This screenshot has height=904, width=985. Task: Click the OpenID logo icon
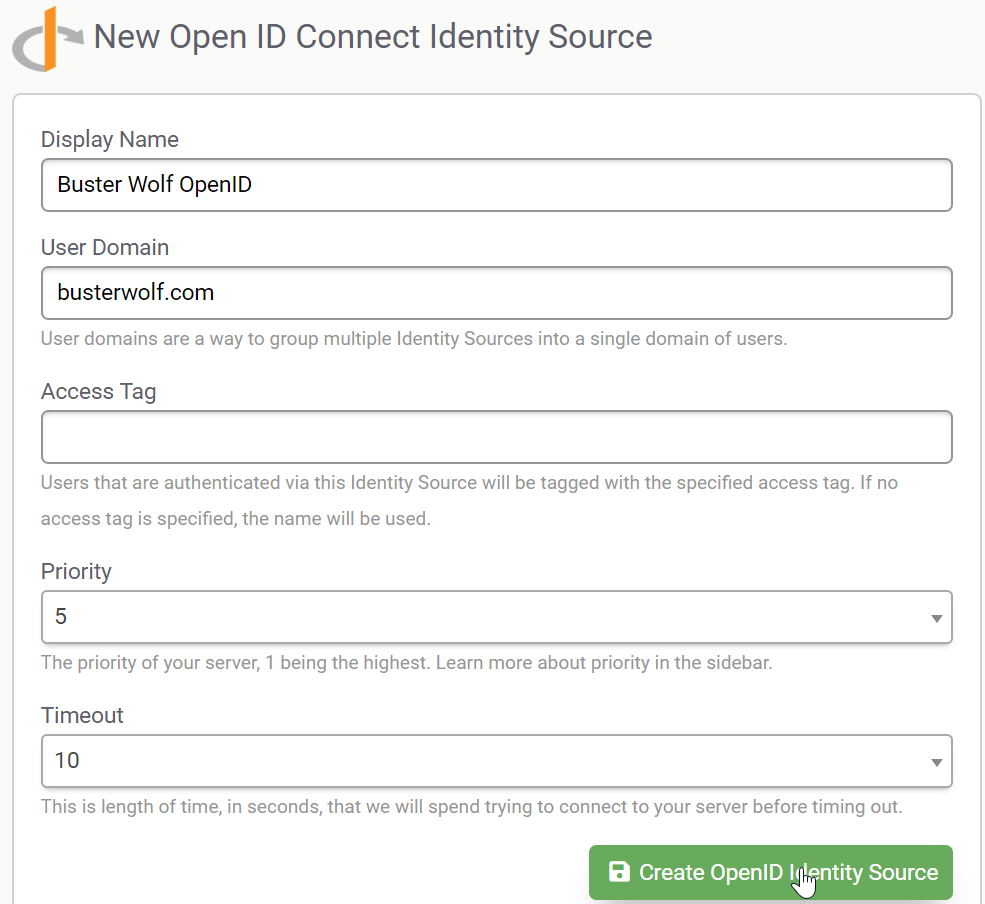pos(46,40)
